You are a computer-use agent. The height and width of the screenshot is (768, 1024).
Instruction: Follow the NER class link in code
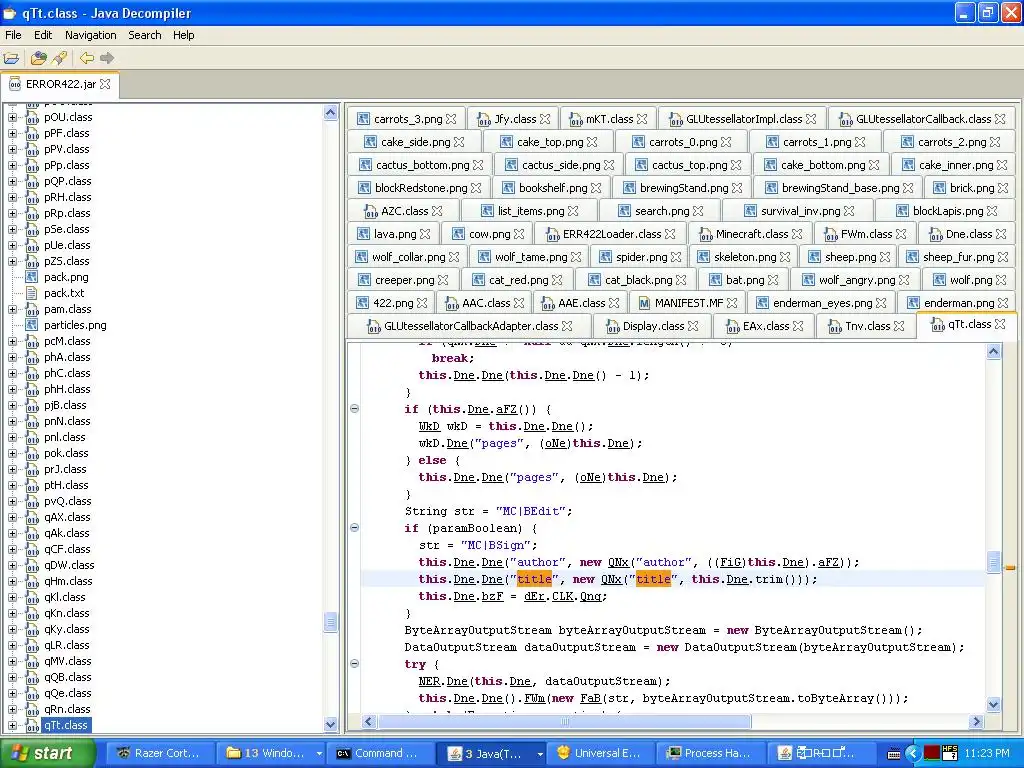(x=429, y=681)
